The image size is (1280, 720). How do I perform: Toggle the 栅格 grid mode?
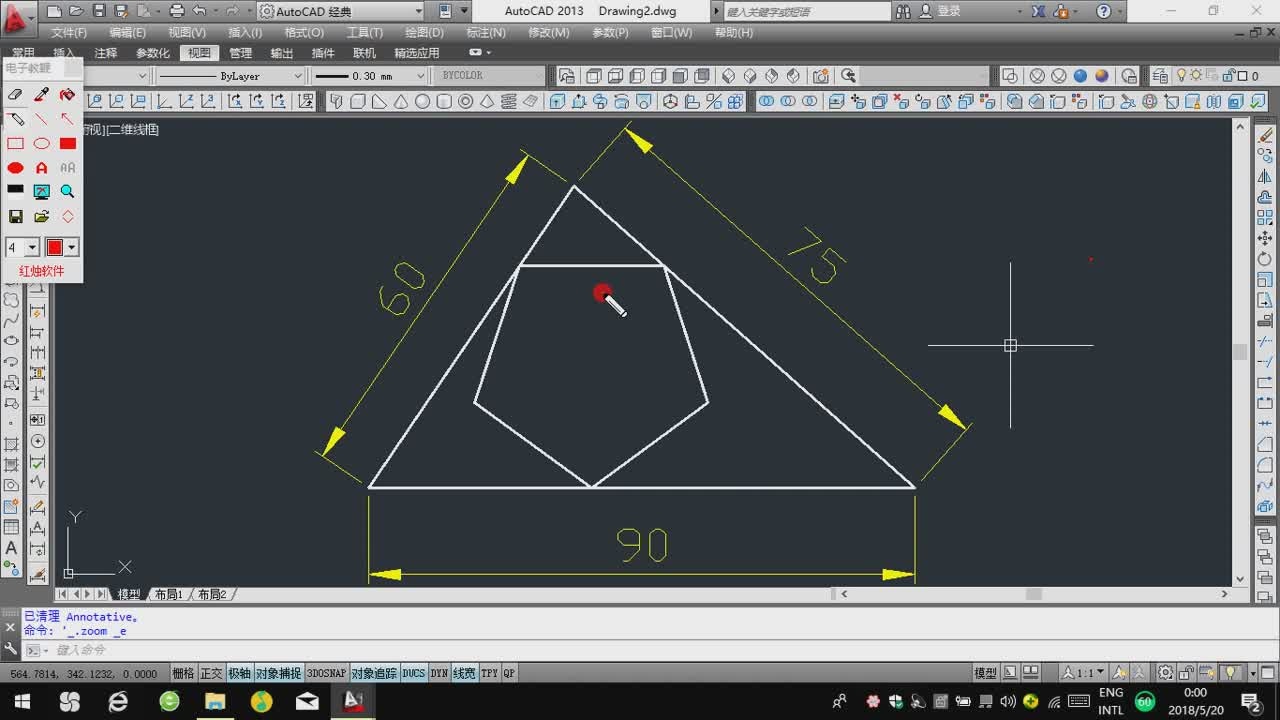(x=184, y=674)
